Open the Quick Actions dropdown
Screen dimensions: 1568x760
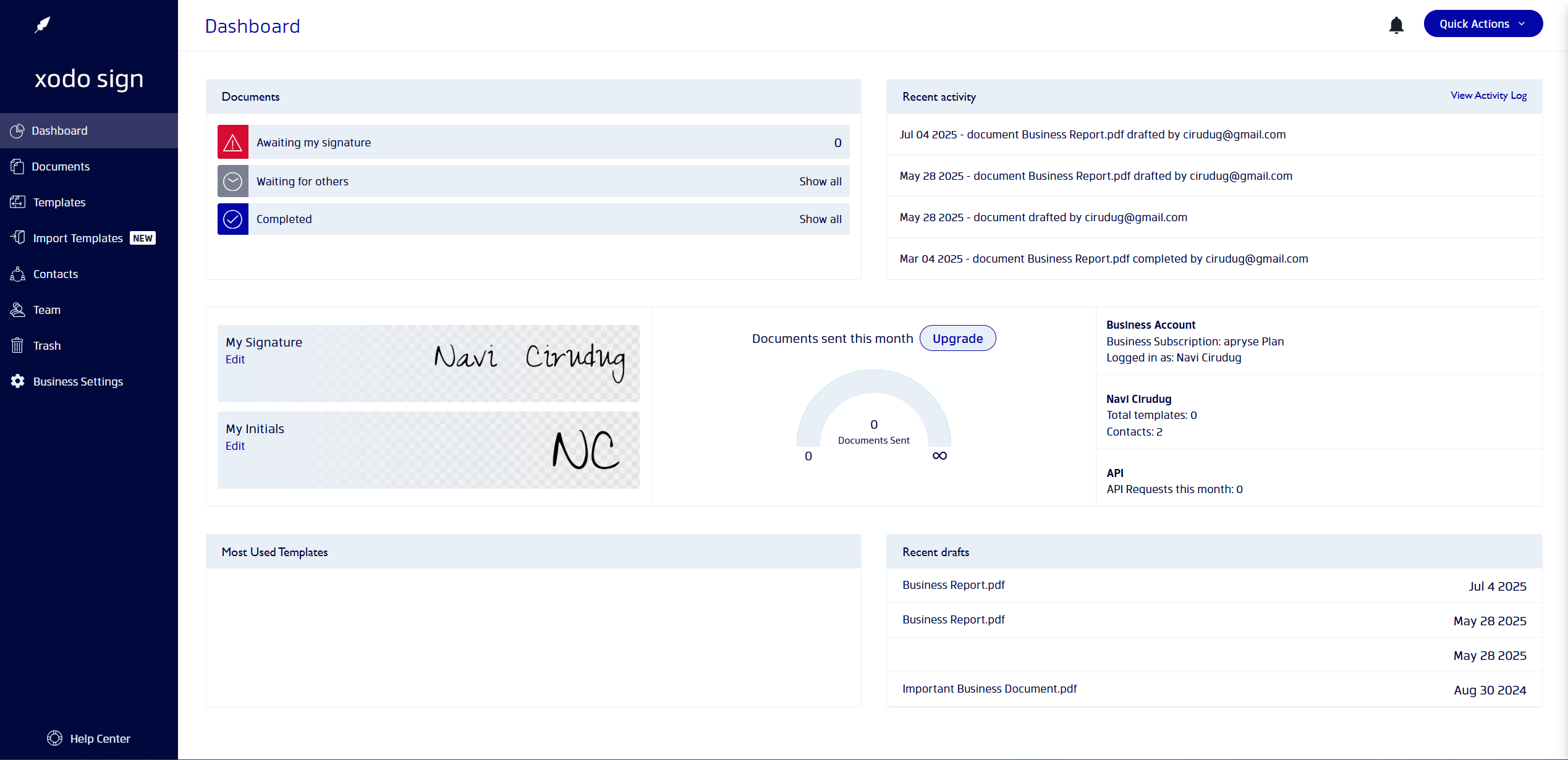pos(1483,24)
